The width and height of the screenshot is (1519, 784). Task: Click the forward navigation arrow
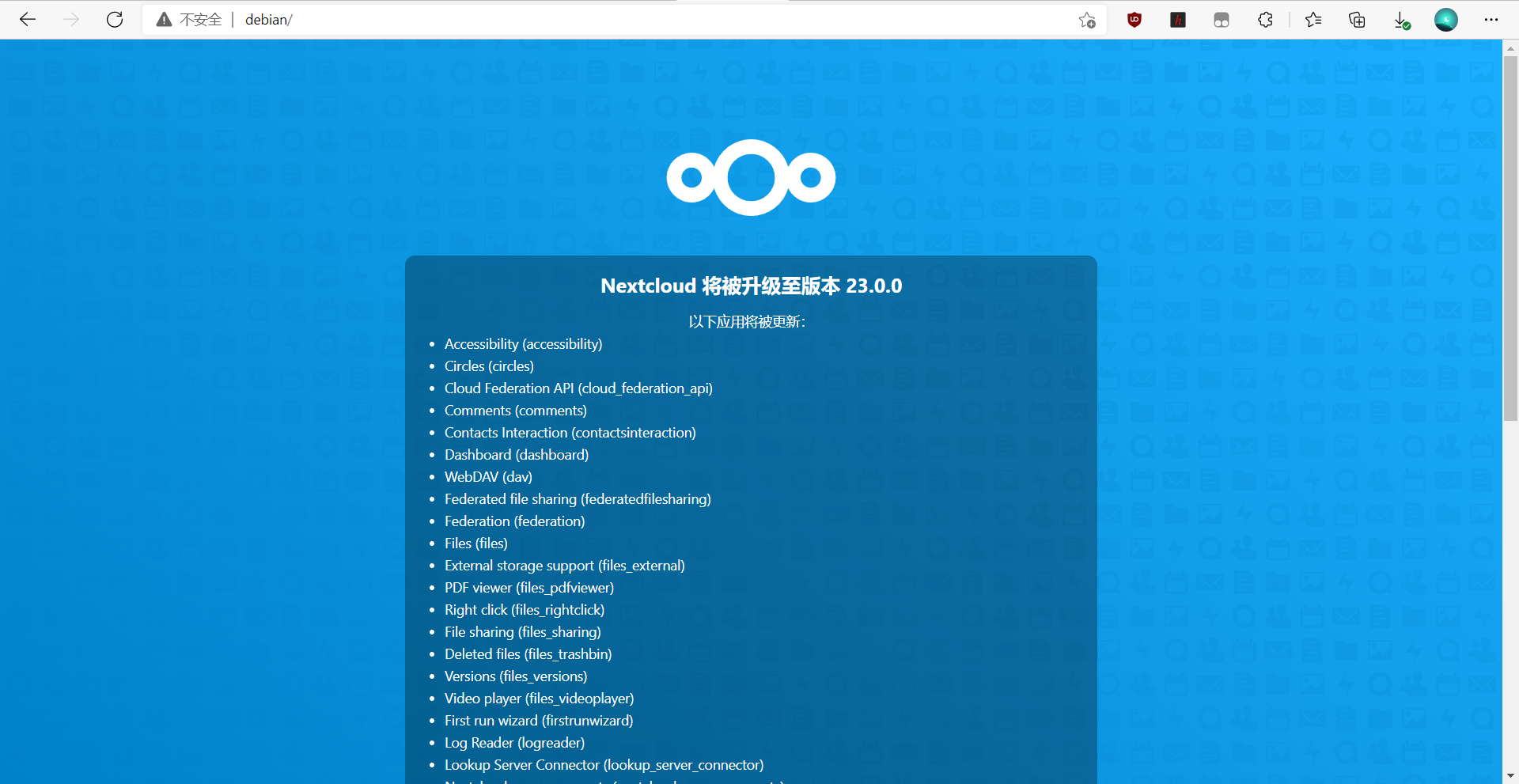click(x=71, y=20)
